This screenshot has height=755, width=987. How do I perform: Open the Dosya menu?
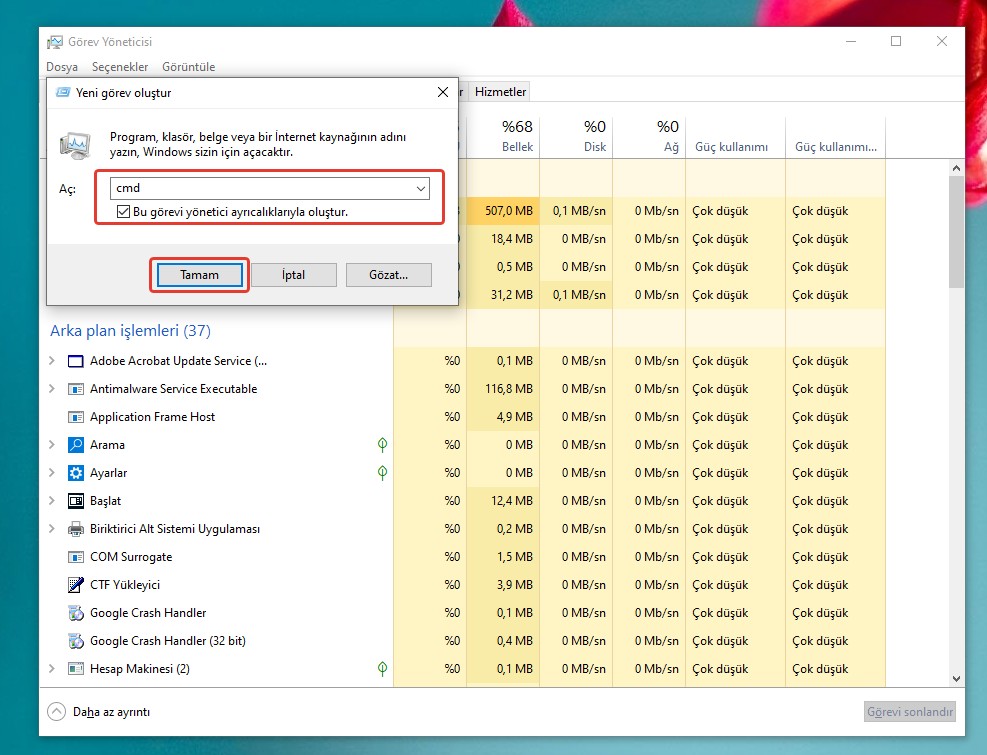pos(62,67)
